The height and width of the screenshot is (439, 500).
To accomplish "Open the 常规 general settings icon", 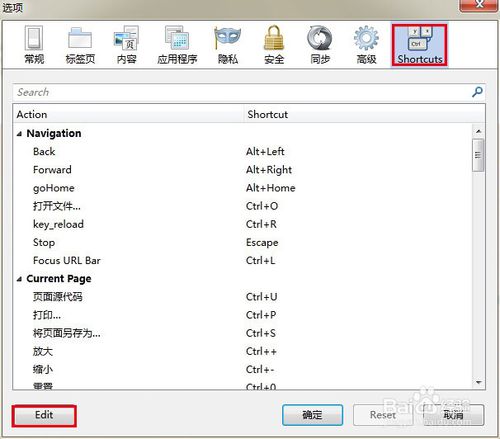I will point(34,45).
